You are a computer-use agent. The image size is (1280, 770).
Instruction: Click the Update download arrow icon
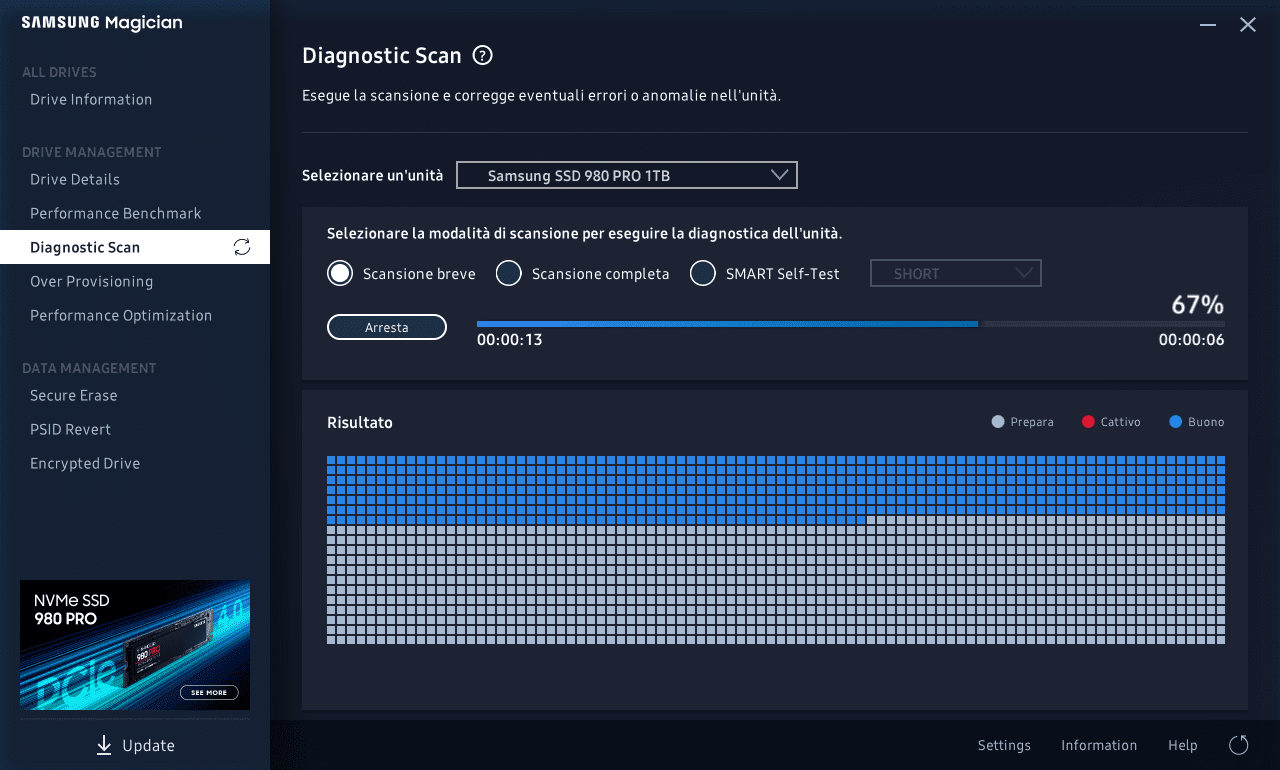click(x=104, y=745)
